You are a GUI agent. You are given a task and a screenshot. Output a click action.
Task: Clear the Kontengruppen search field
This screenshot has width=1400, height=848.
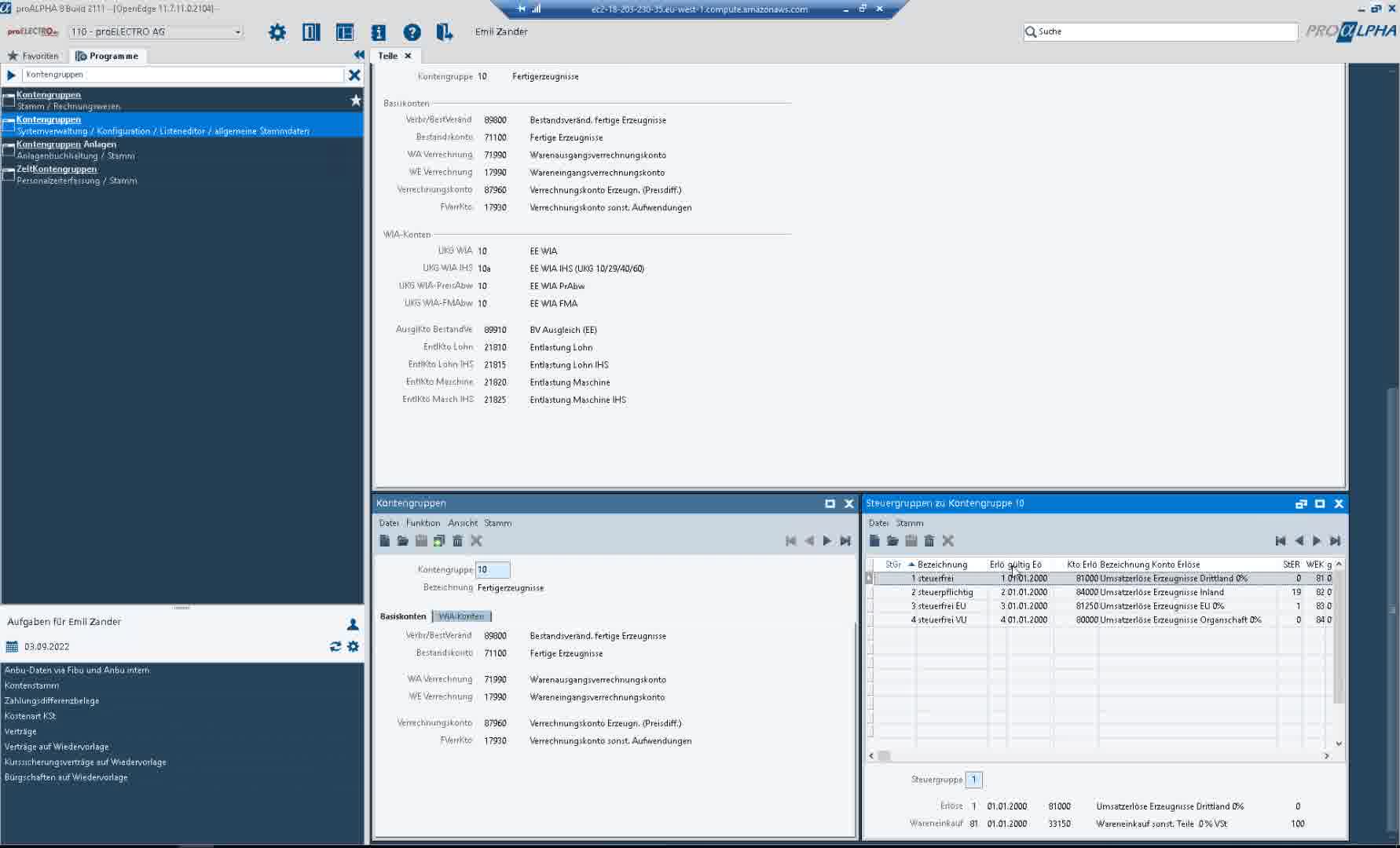point(354,75)
